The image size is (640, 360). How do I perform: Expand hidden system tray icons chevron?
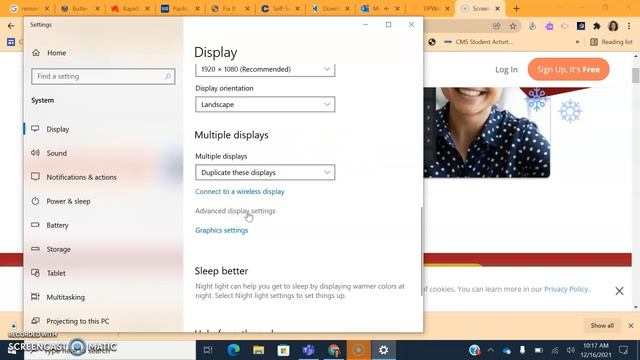coord(491,350)
